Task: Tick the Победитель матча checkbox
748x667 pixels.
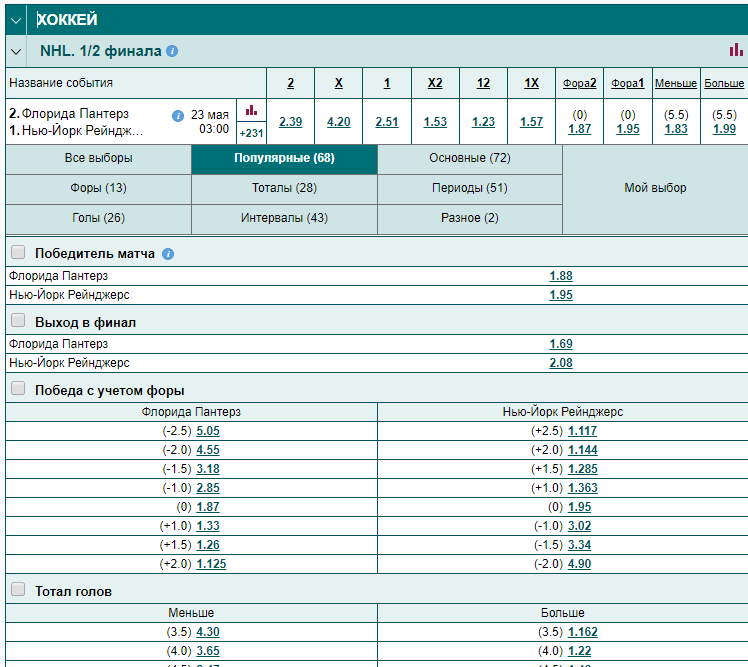Action: click(18, 252)
